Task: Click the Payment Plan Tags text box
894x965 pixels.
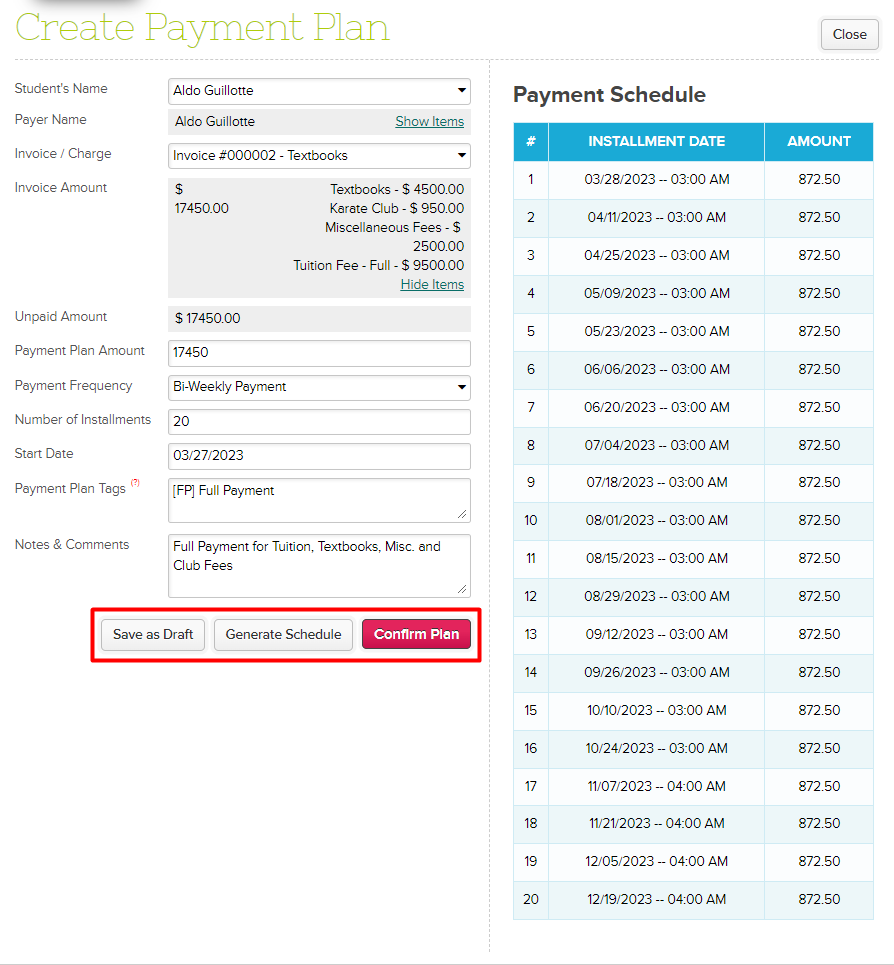Action: [x=319, y=500]
